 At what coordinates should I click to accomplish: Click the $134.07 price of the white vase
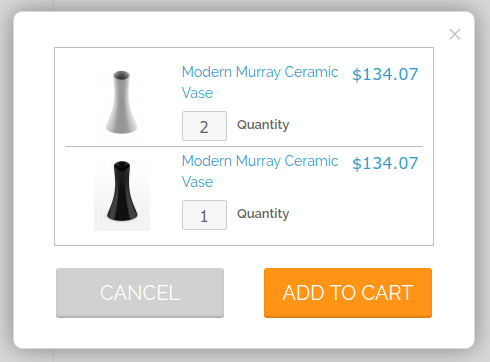(x=385, y=74)
